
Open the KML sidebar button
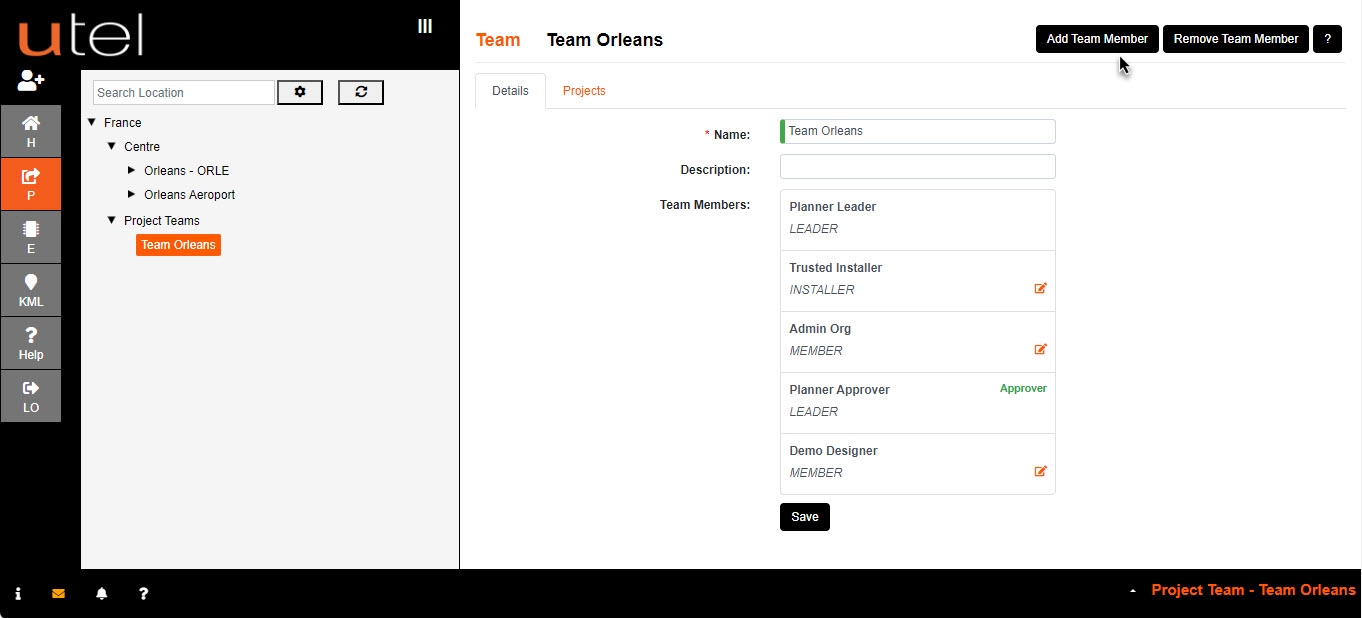(x=31, y=290)
